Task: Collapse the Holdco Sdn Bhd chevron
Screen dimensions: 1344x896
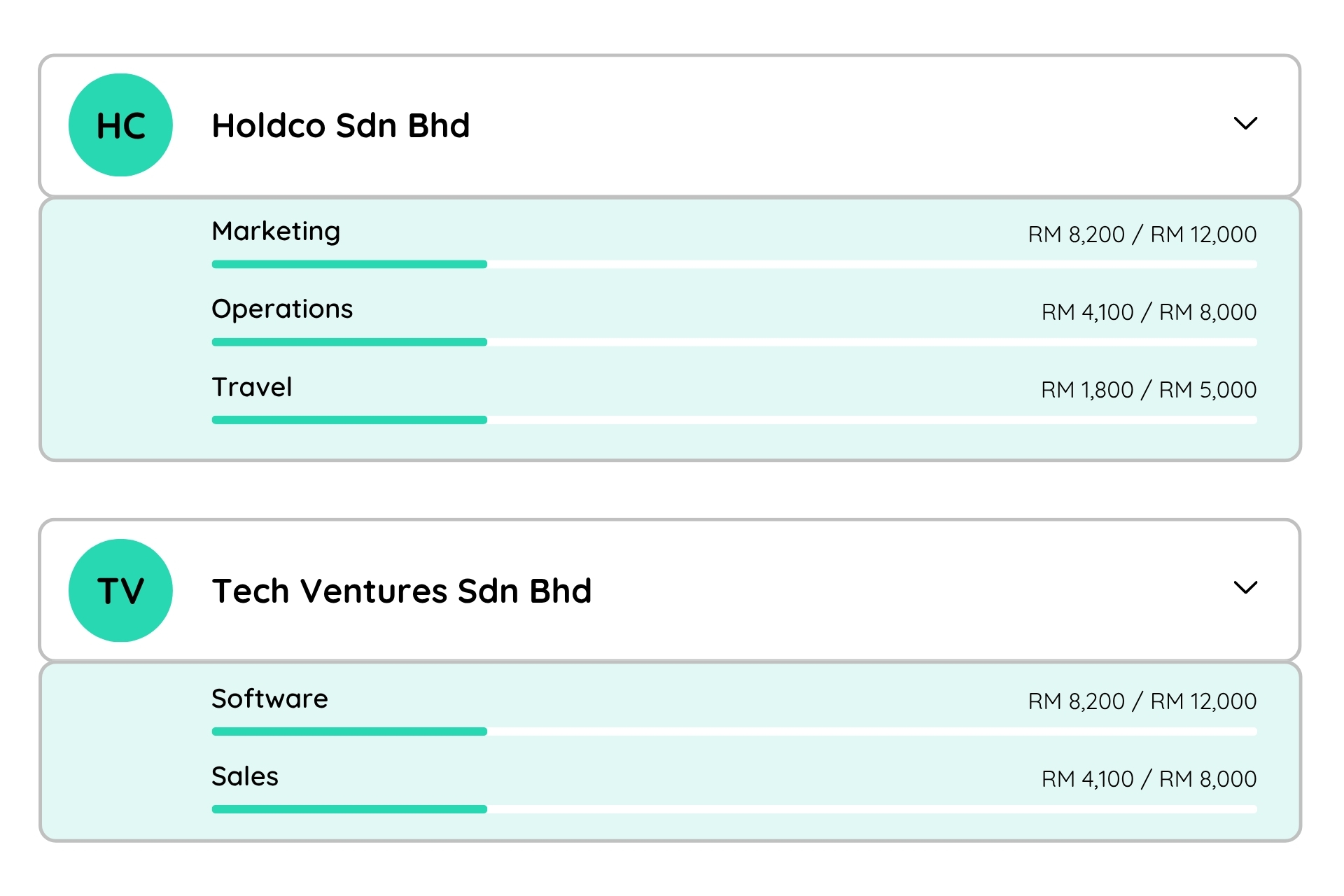Action: (x=1245, y=124)
